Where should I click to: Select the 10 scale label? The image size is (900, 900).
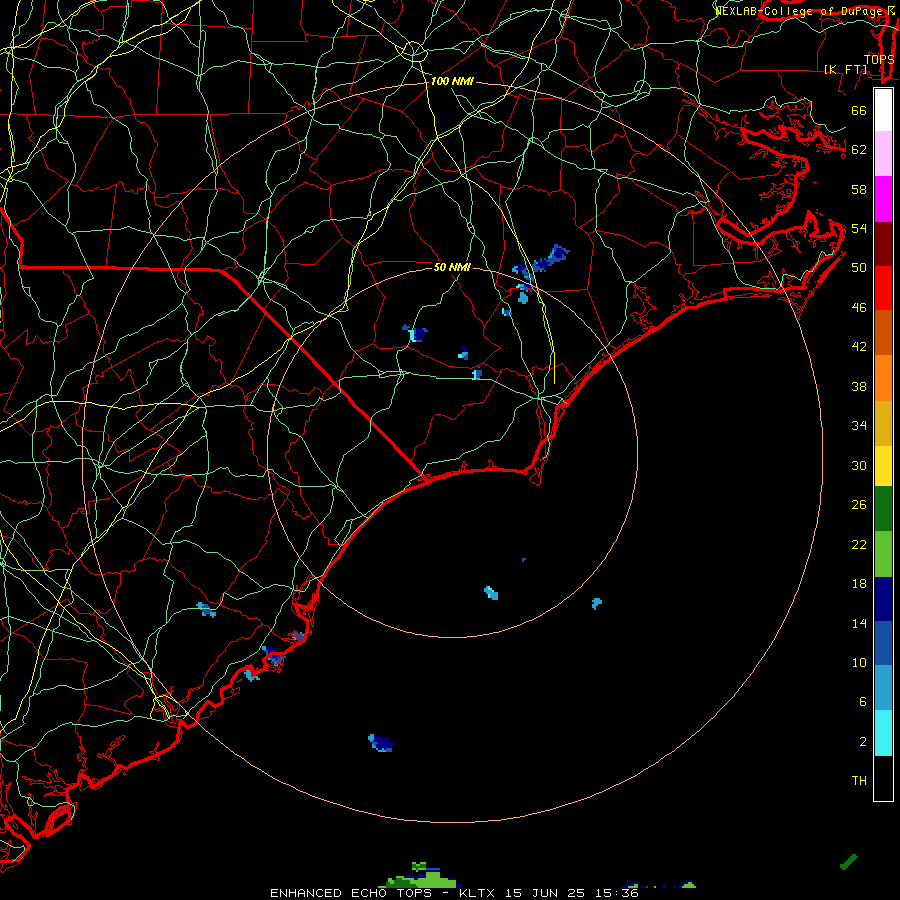(859, 662)
